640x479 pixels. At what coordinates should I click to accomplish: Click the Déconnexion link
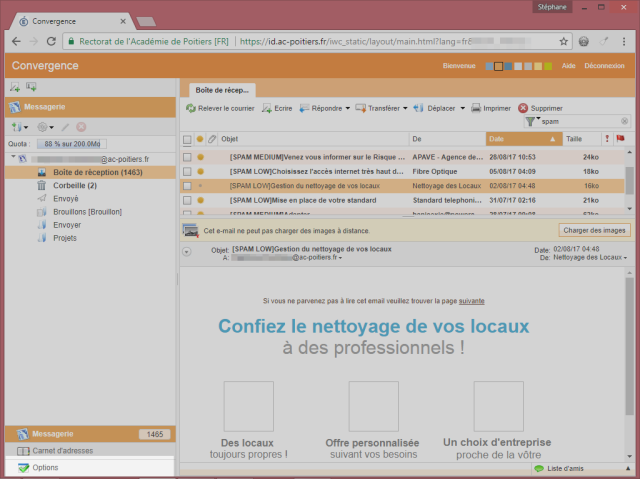click(x=604, y=66)
